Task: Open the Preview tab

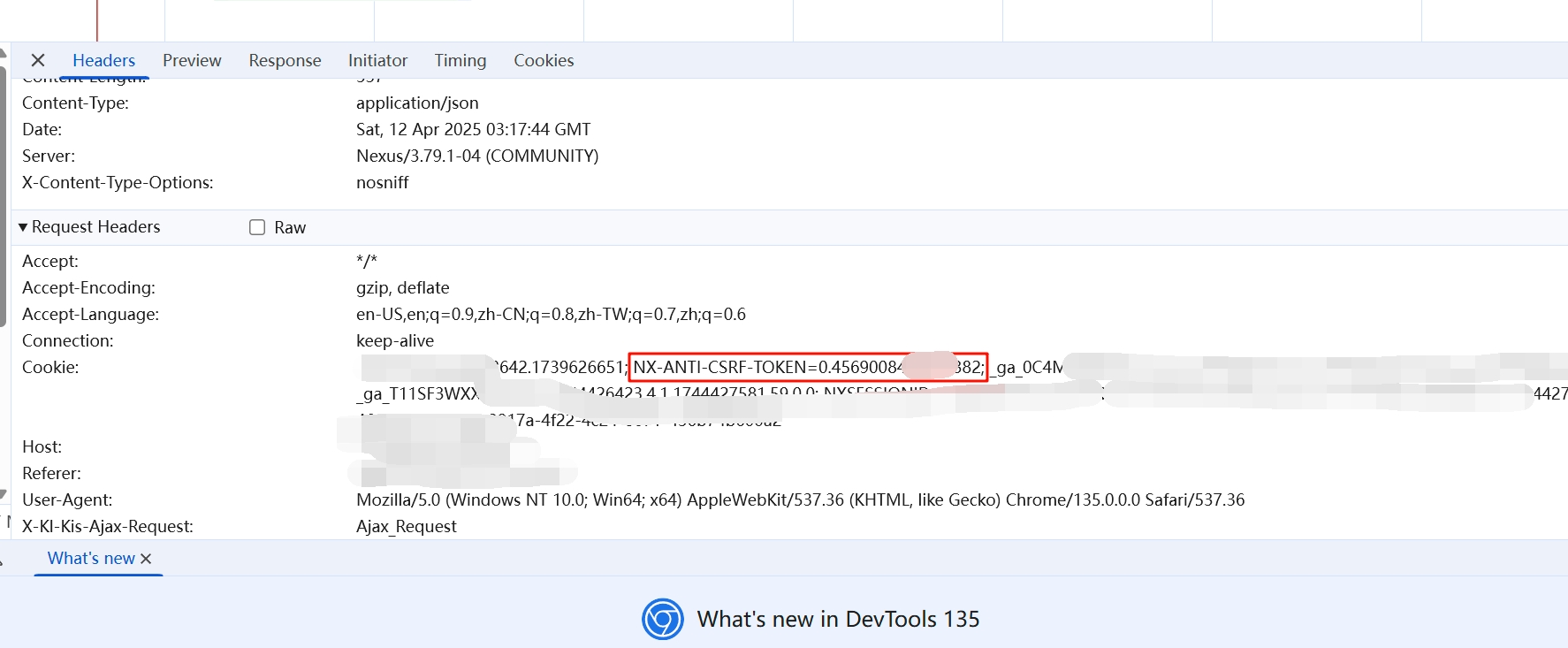Action: [x=192, y=60]
